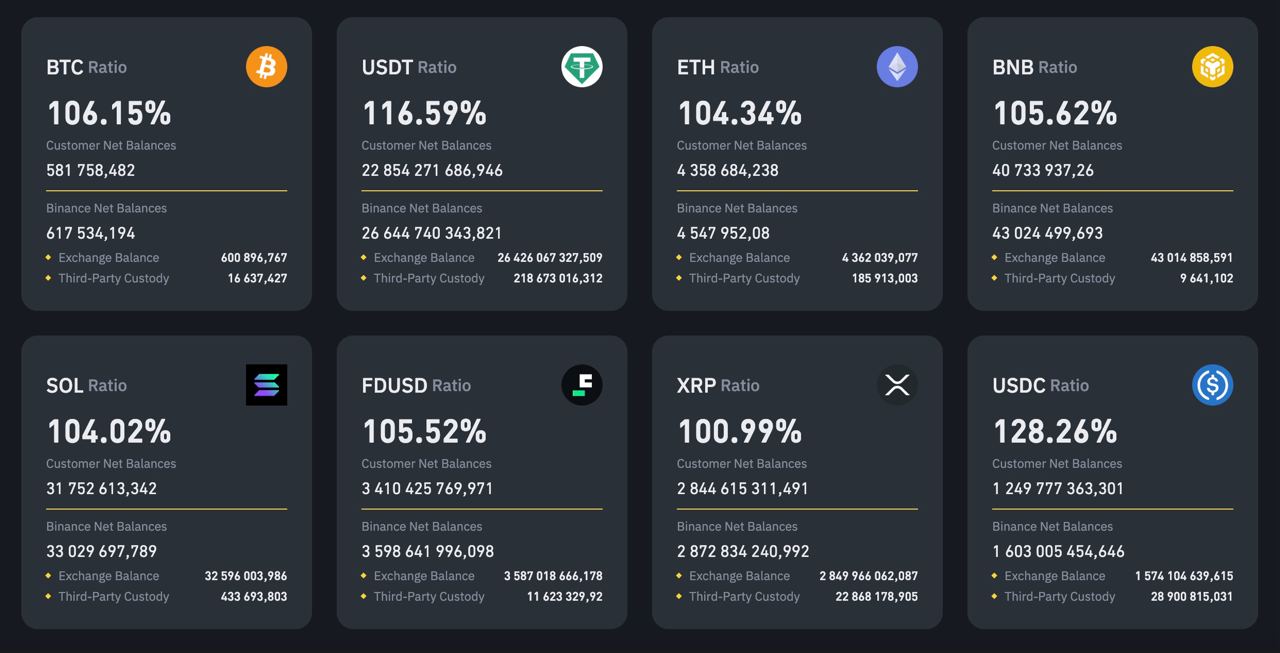Select the BTC Ratio heading
Viewport: 1280px width, 653px height.
click(x=87, y=67)
